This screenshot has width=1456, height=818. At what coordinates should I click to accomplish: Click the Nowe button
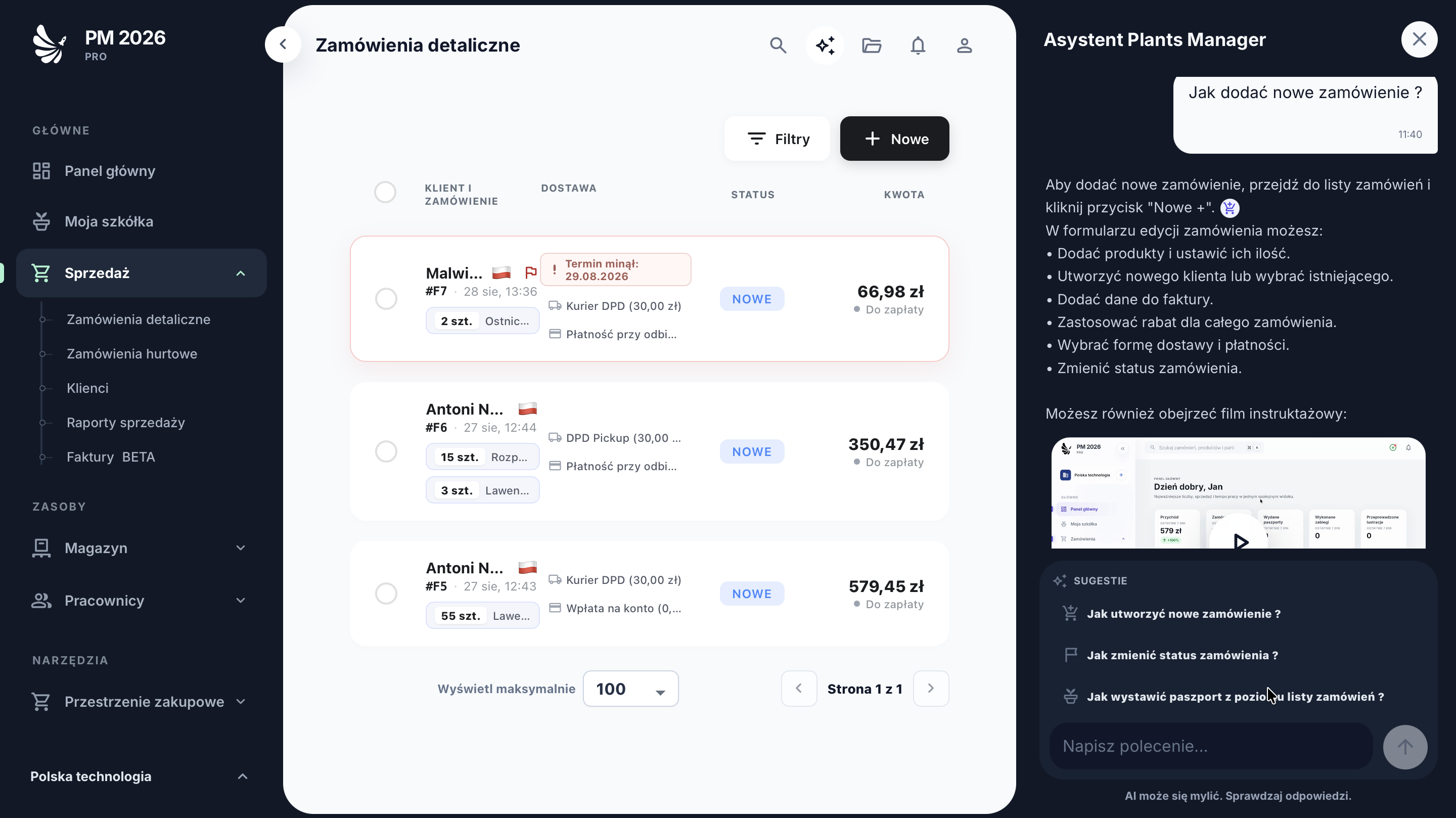pos(894,139)
